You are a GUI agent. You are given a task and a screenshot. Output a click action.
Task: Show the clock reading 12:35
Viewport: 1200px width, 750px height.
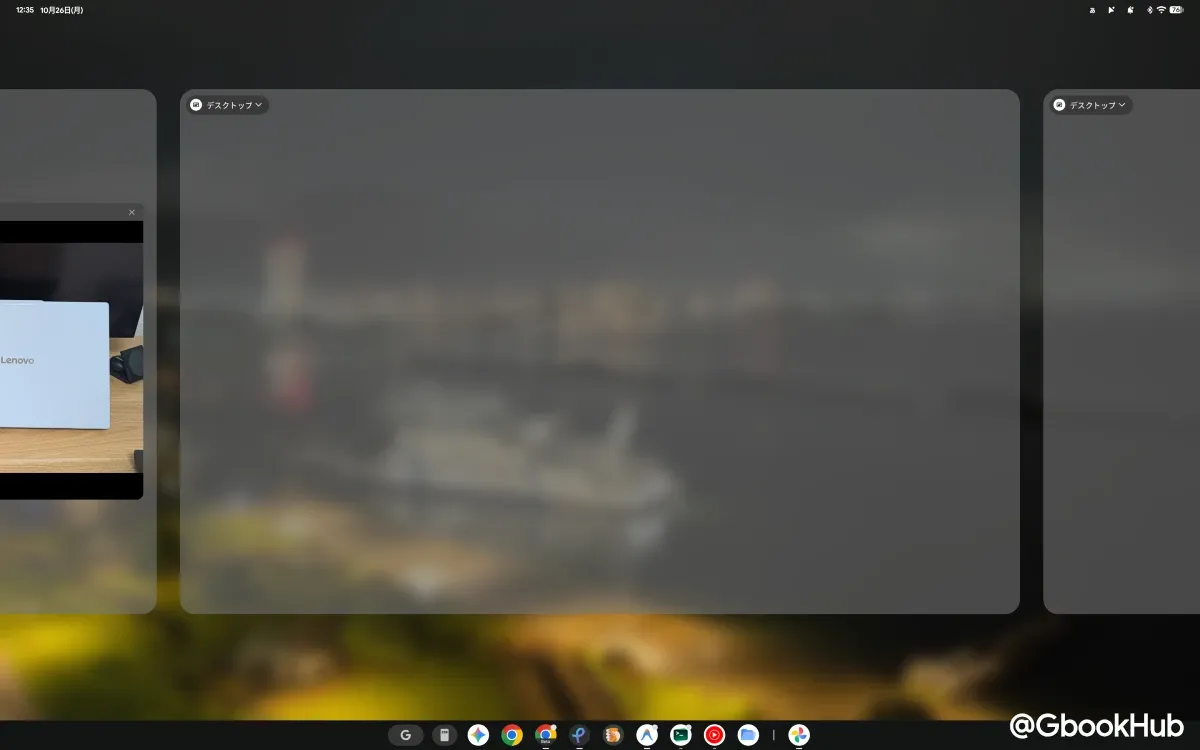(25, 10)
